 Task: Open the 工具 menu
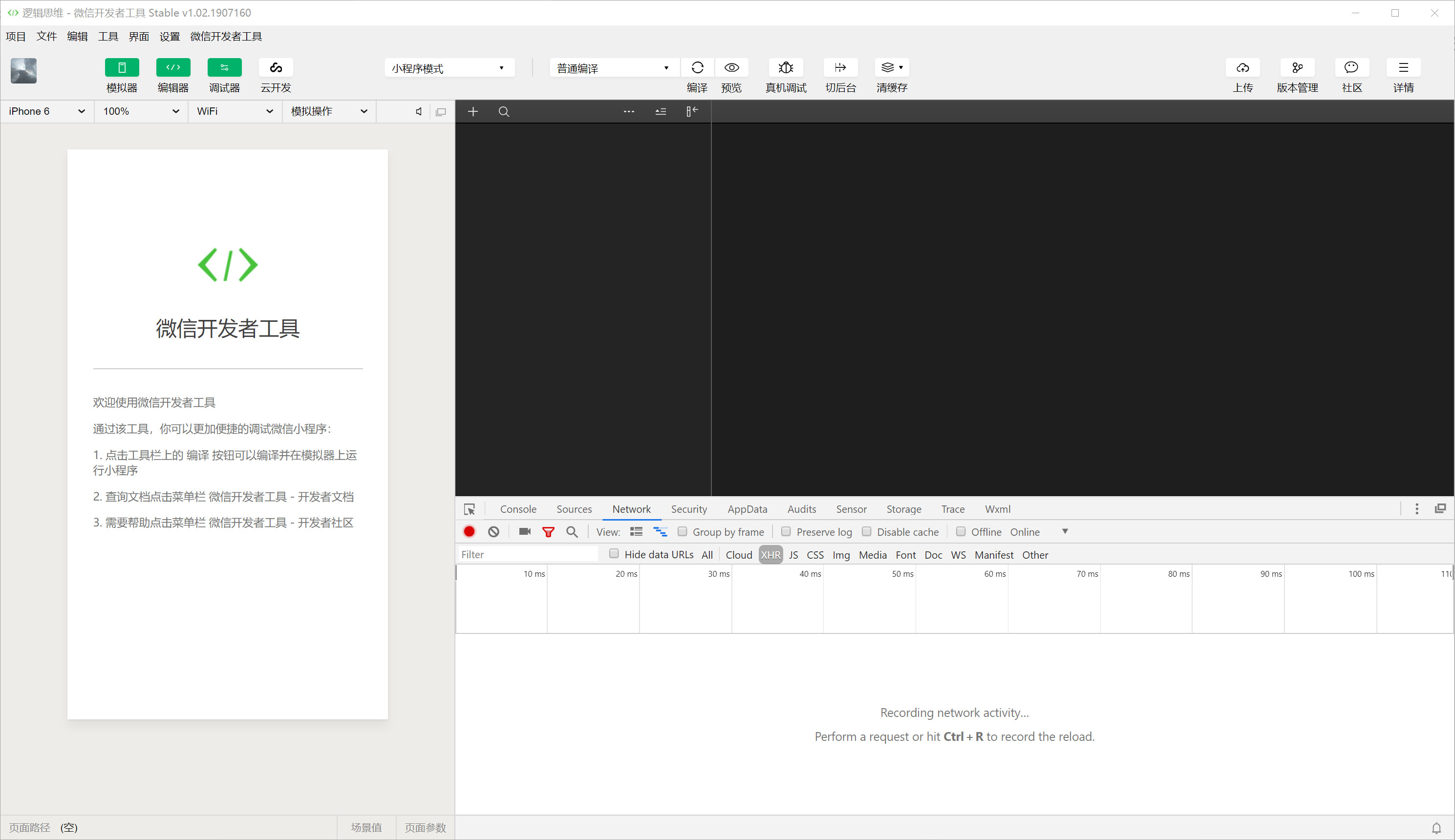pos(108,36)
